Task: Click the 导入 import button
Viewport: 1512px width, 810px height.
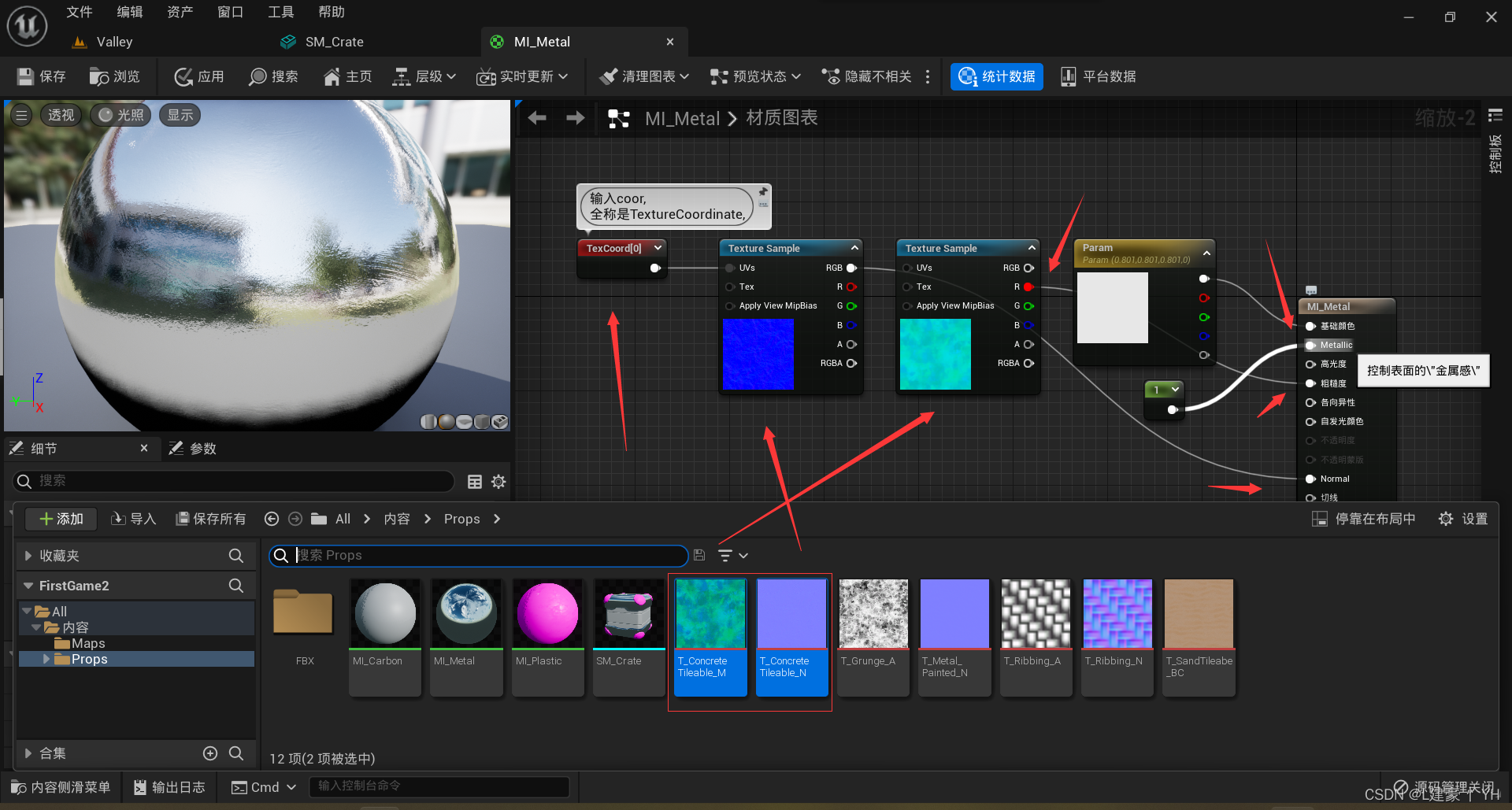Action: click(133, 519)
